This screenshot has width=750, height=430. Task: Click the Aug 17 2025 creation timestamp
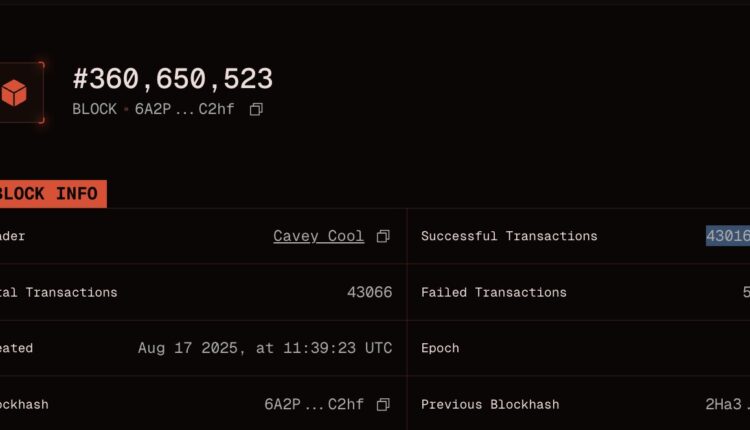[265, 349]
